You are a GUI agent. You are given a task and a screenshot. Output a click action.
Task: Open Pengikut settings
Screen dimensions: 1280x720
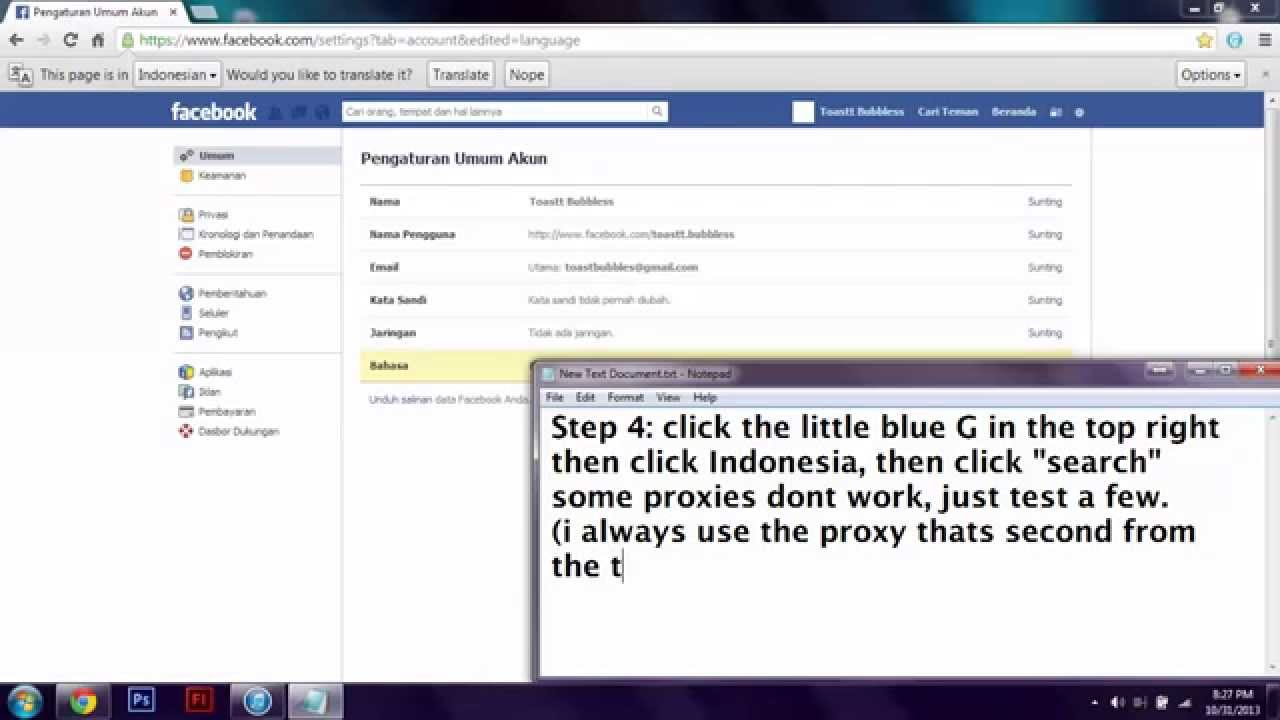[217, 332]
